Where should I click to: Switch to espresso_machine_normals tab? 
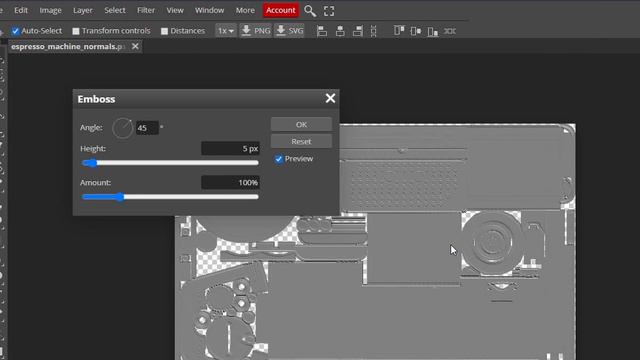(x=68, y=47)
